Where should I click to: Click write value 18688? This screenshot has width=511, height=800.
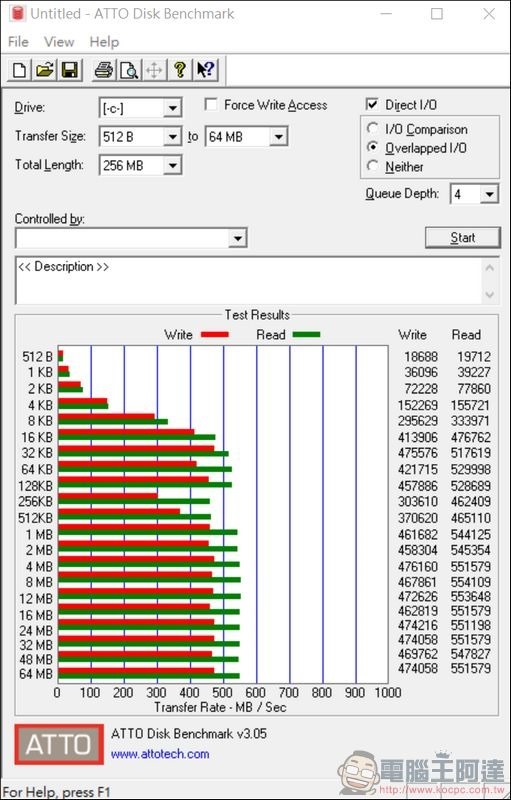click(421, 357)
